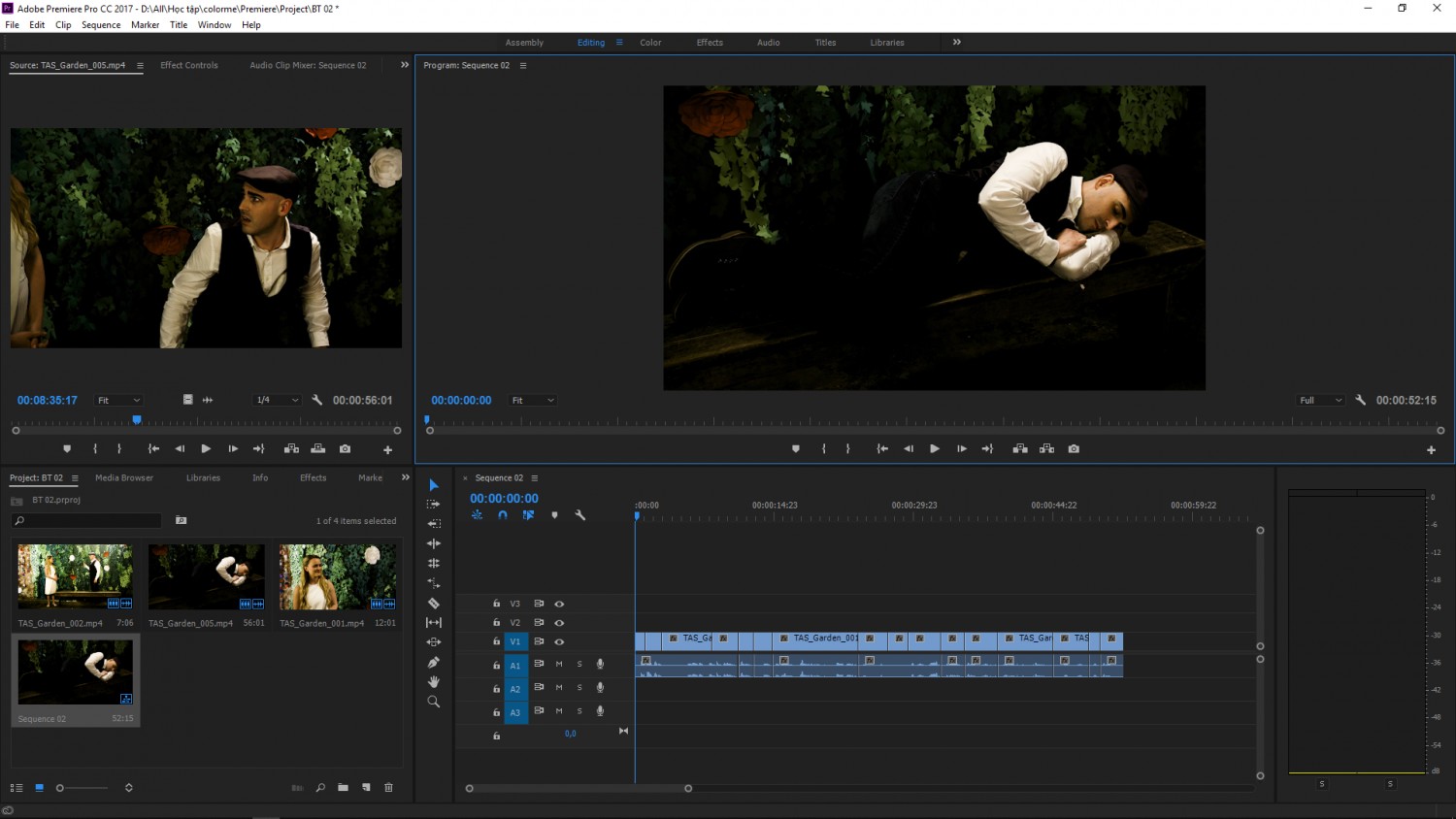Select the Track Select Forward tool
The height and width of the screenshot is (819, 1456).
[x=434, y=505]
